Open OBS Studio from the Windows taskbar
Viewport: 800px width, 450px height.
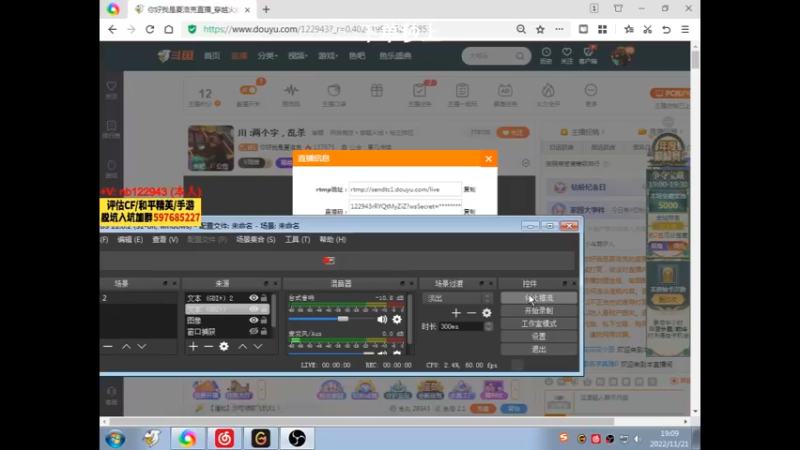pos(297,438)
